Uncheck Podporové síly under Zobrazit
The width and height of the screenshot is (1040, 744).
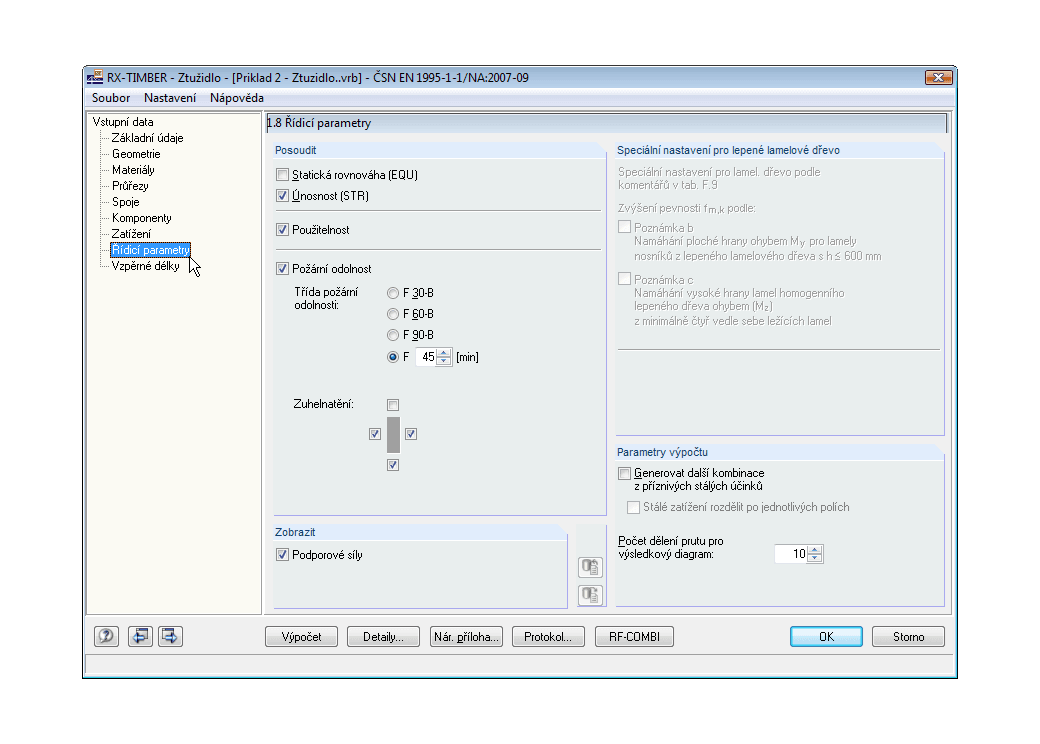282,554
